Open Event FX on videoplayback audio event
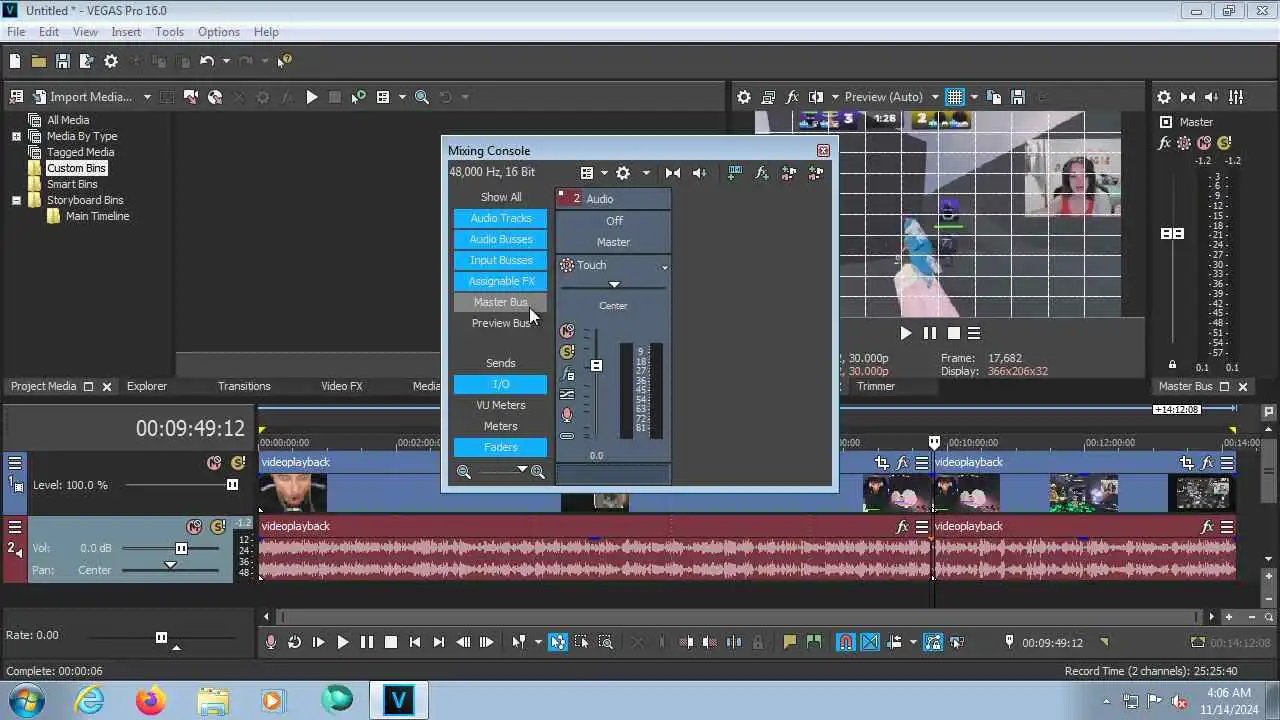The height and width of the screenshot is (720, 1280). [x=903, y=527]
